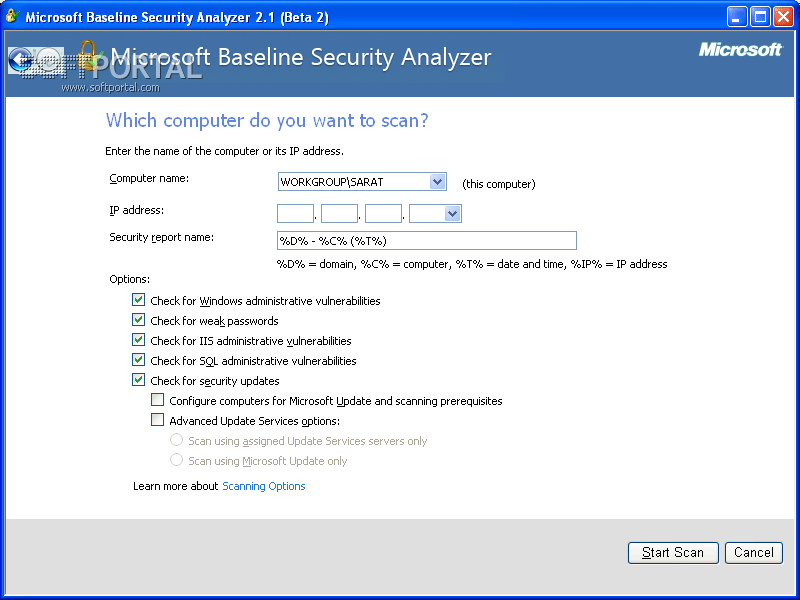
Task: Open the IP address dropdown arrow
Action: point(453,214)
